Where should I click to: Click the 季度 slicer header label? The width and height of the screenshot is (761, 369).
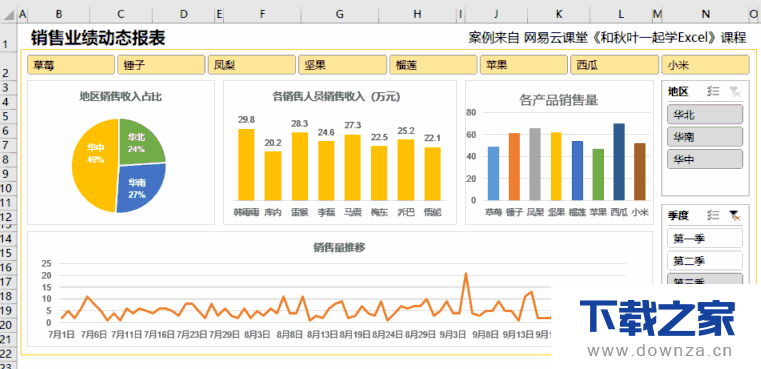(678, 215)
